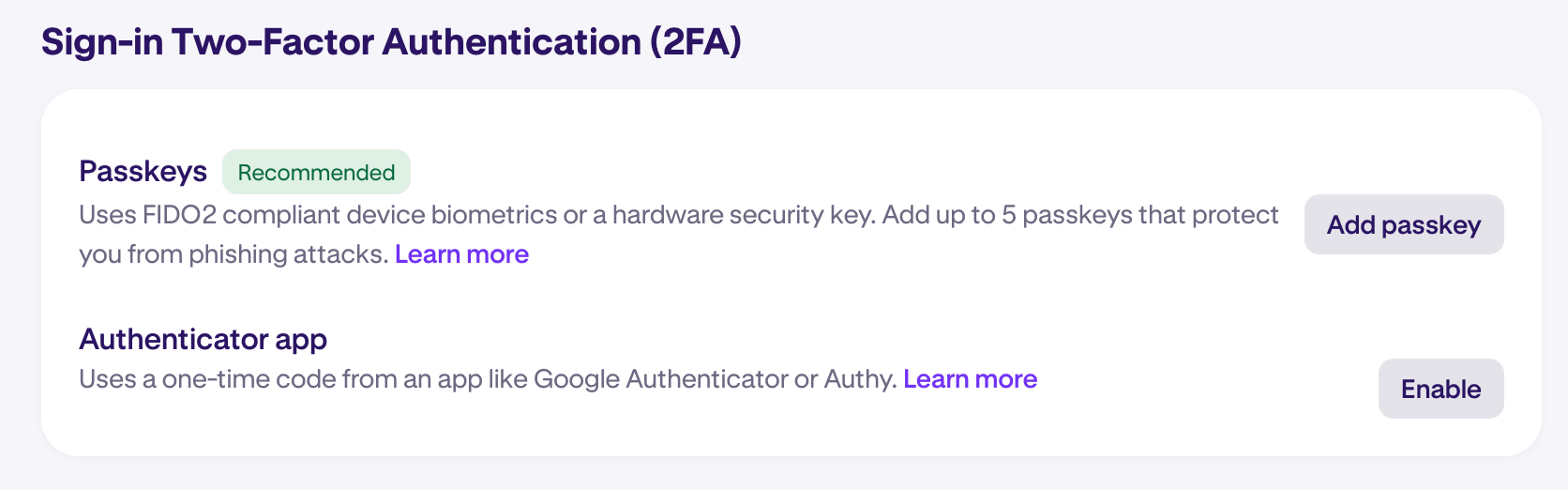Click the (2FA) abbreviation in the title
Screen dimensions: 1568x490
click(695, 42)
